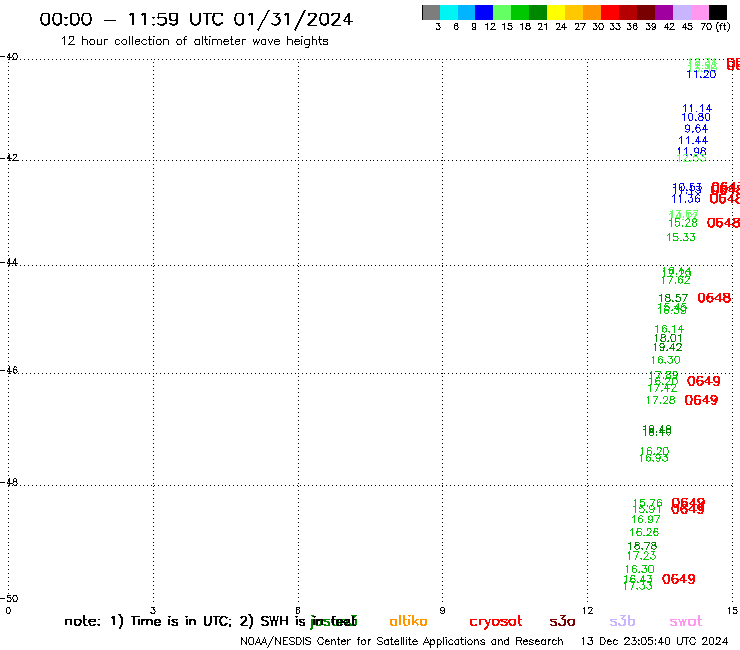740x650 pixels.
Task: Click the red time stamp 0648 beside 15.28
Action: click(x=723, y=223)
